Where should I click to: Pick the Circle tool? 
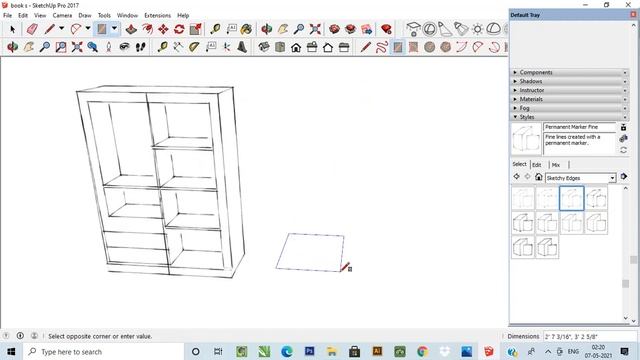(x=429, y=47)
